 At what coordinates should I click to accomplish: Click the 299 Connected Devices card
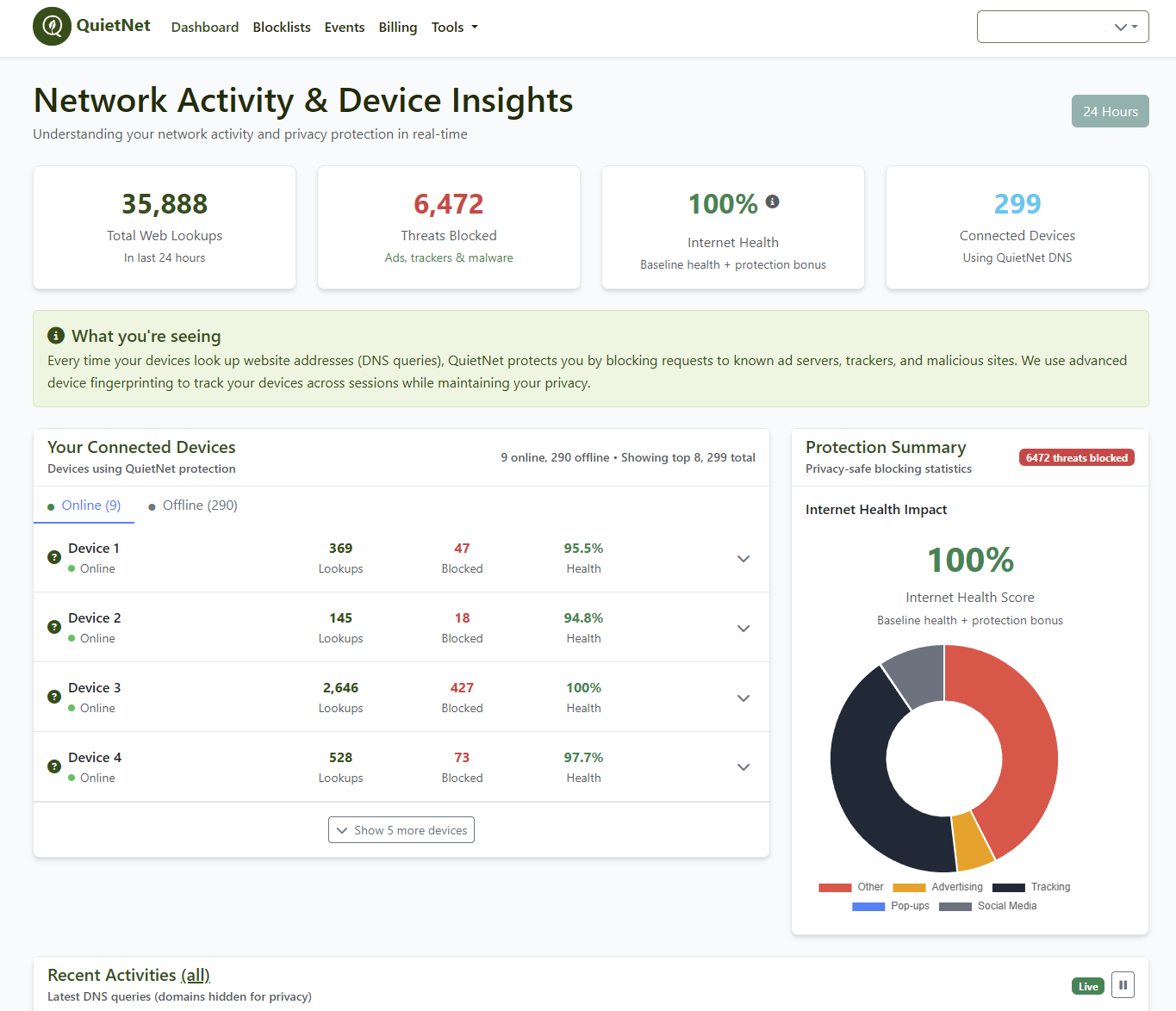[1017, 227]
